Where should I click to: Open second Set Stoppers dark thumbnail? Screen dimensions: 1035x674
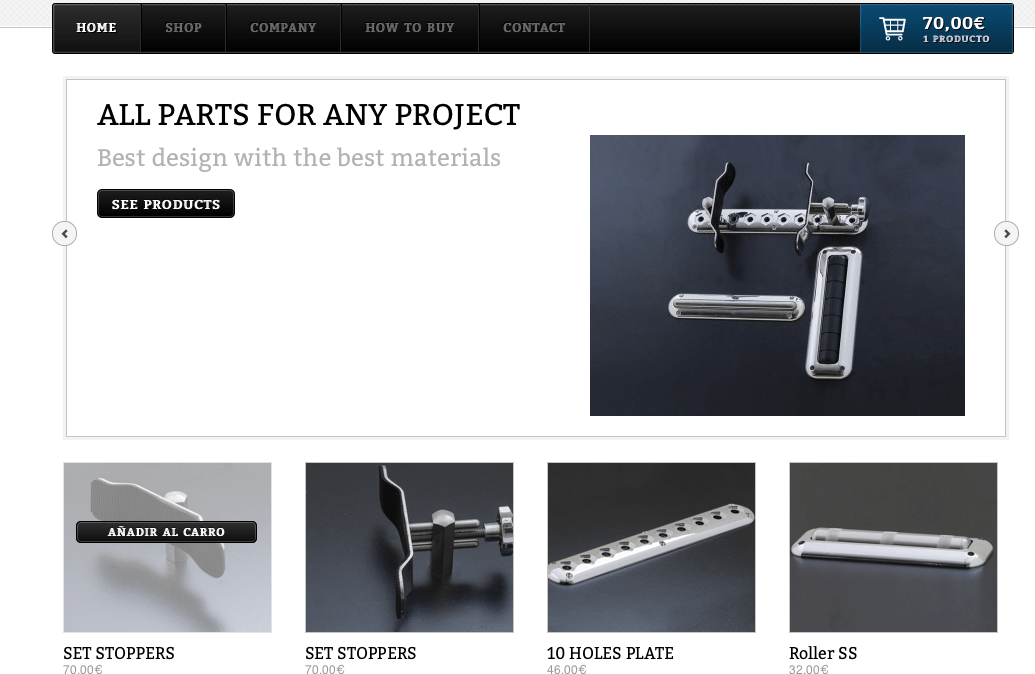coord(409,547)
